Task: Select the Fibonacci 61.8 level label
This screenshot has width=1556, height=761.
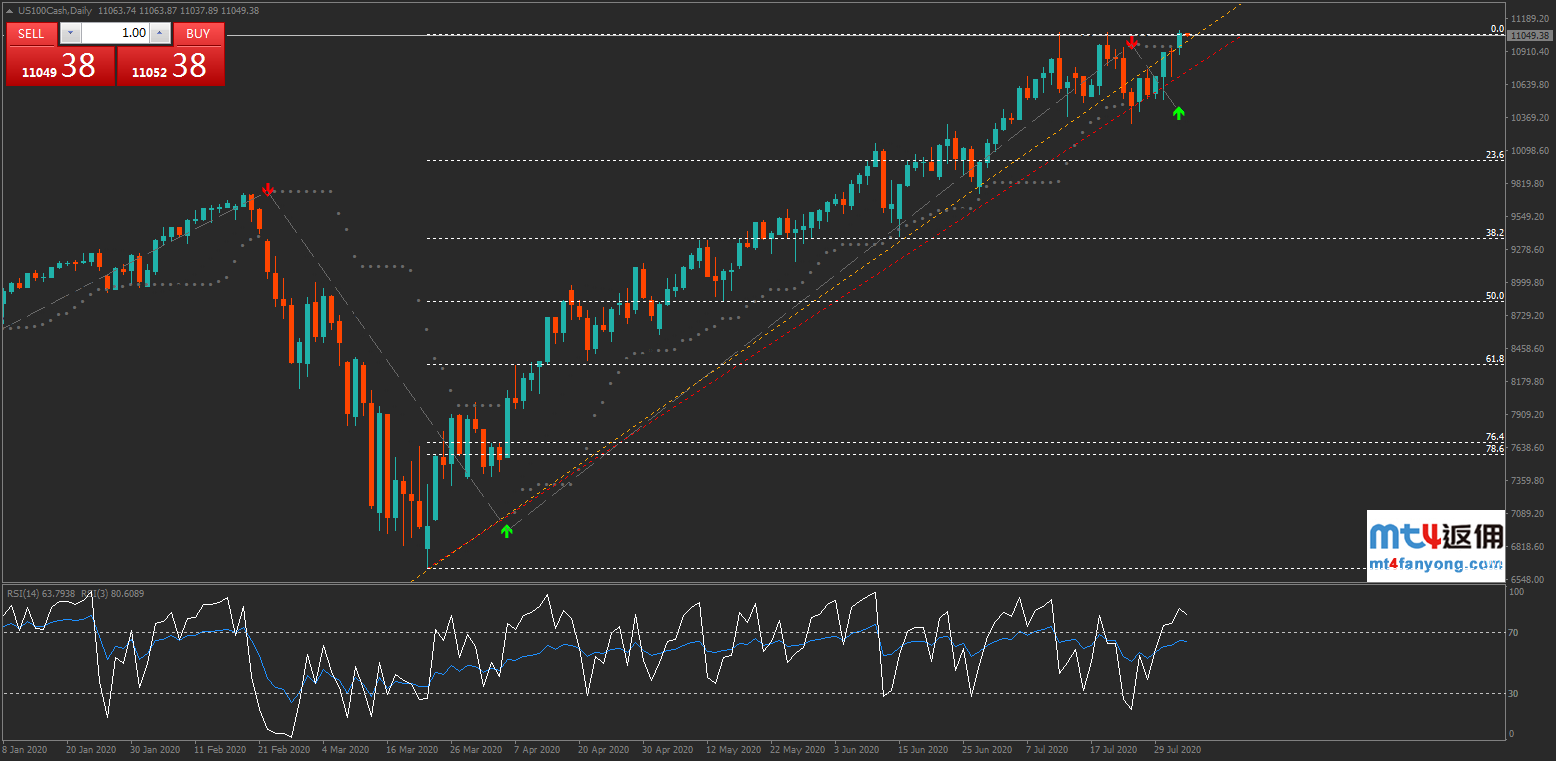Action: (1495, 358)
